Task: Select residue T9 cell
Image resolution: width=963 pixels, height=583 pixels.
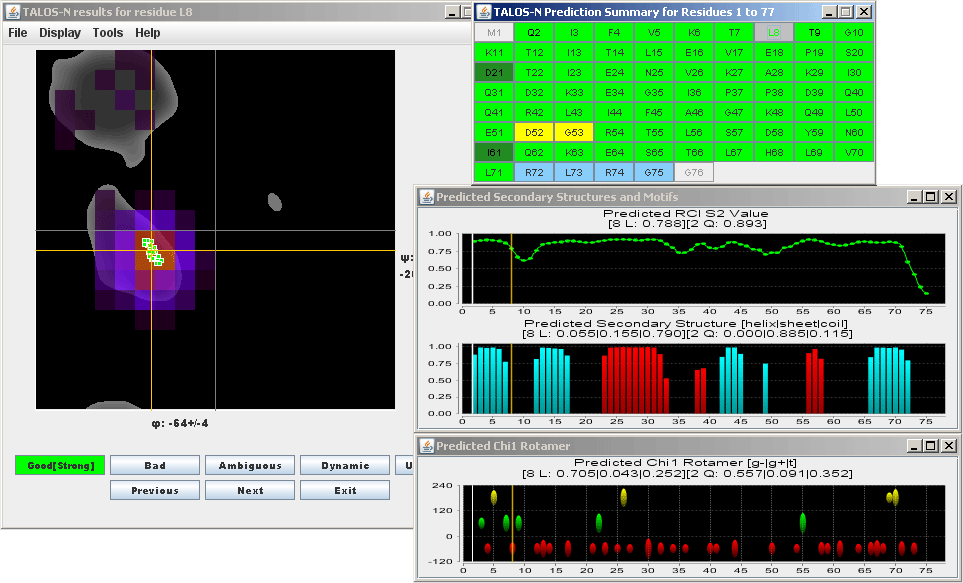Action: tap(814, 33)
